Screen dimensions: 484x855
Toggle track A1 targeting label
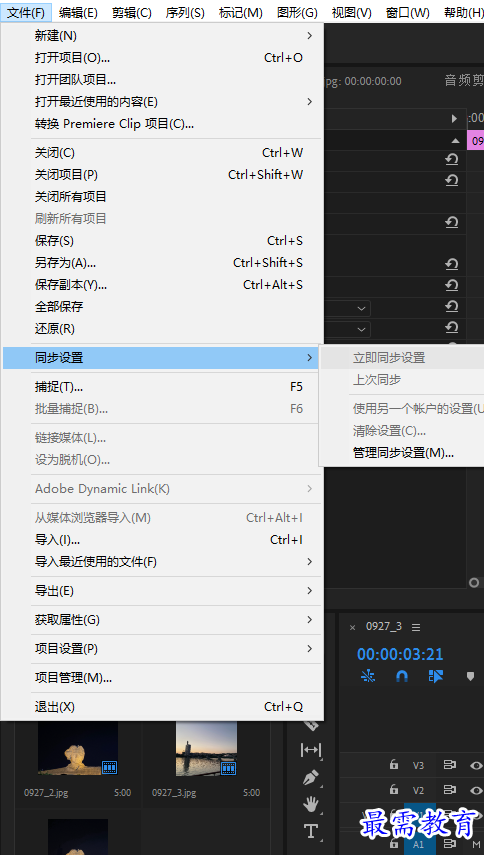(x=418, y=844)
